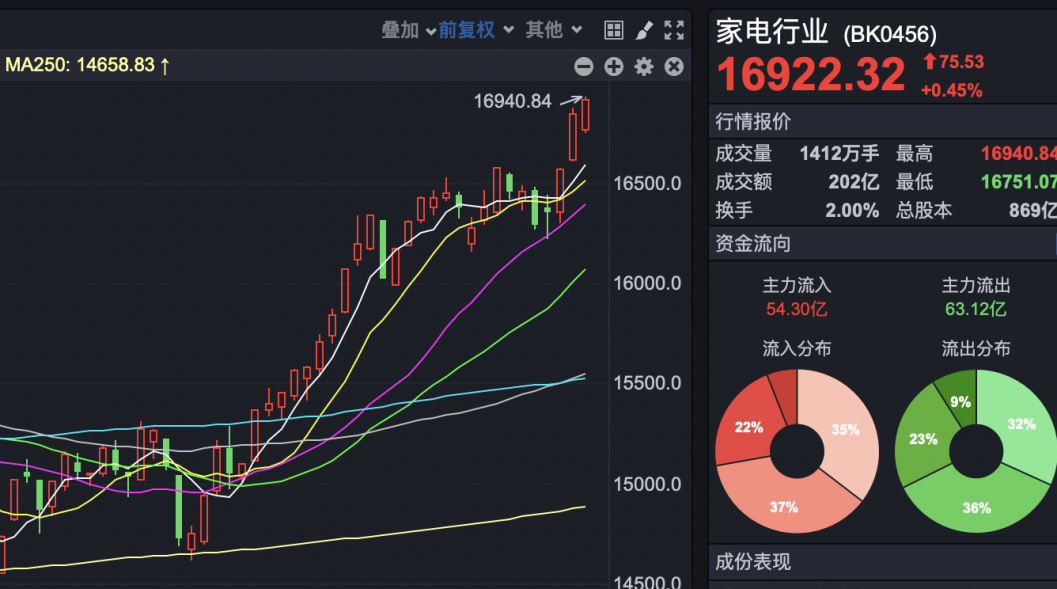Click the 16940.84 high price marker

[512, 101]
